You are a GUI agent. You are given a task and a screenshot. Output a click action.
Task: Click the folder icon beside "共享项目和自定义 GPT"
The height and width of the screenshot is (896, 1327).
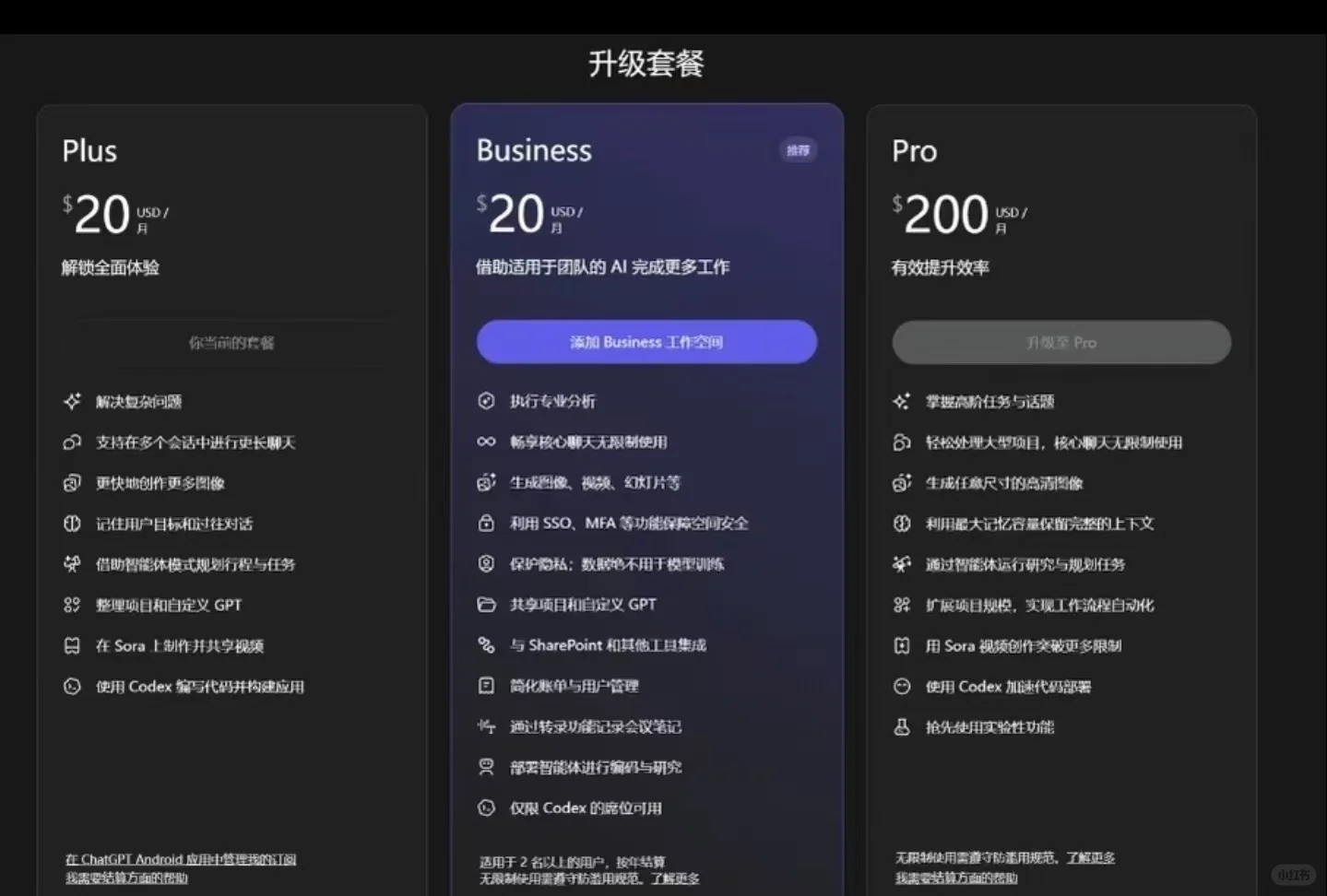[x=486, y=604]
